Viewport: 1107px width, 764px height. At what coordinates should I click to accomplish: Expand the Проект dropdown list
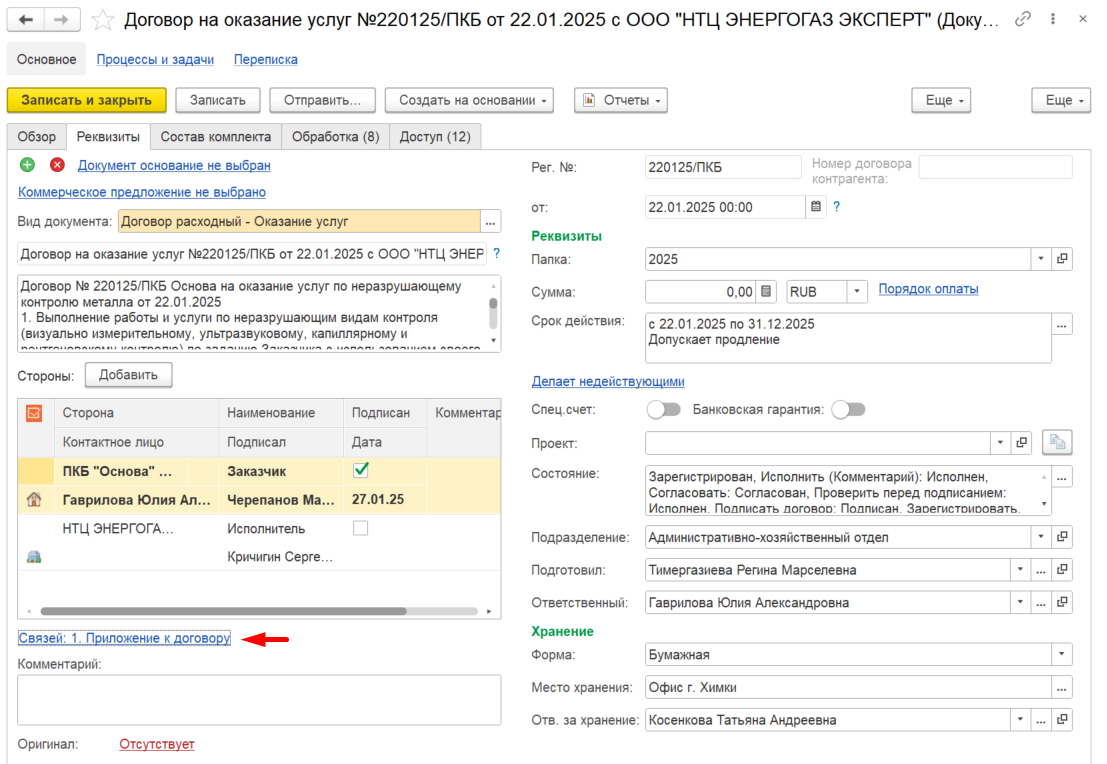[1000, 443]
